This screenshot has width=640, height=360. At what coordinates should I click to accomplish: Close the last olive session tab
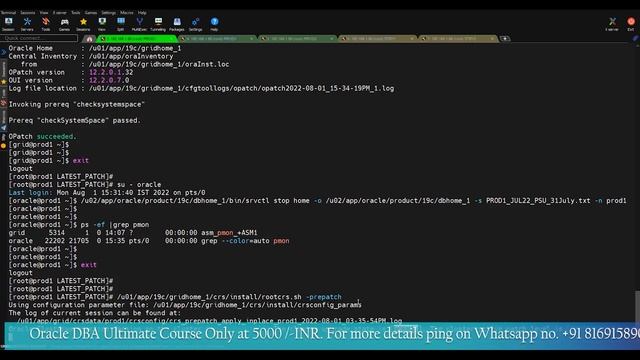[492, 39]
